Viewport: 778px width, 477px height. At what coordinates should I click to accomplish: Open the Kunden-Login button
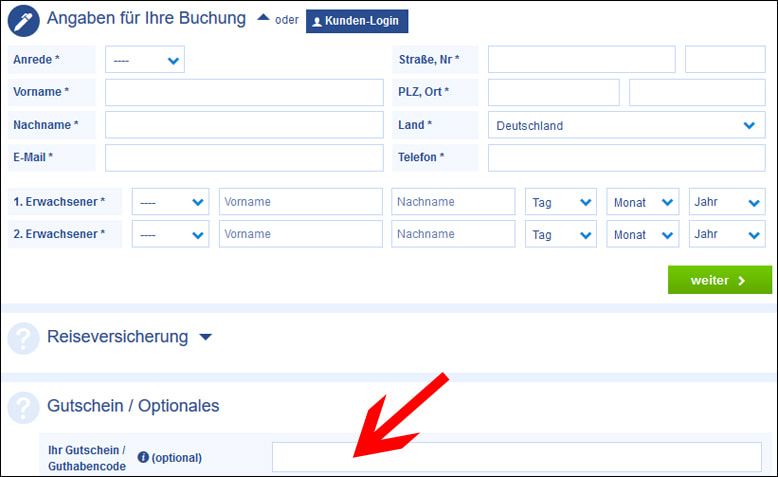pos(357,21)
